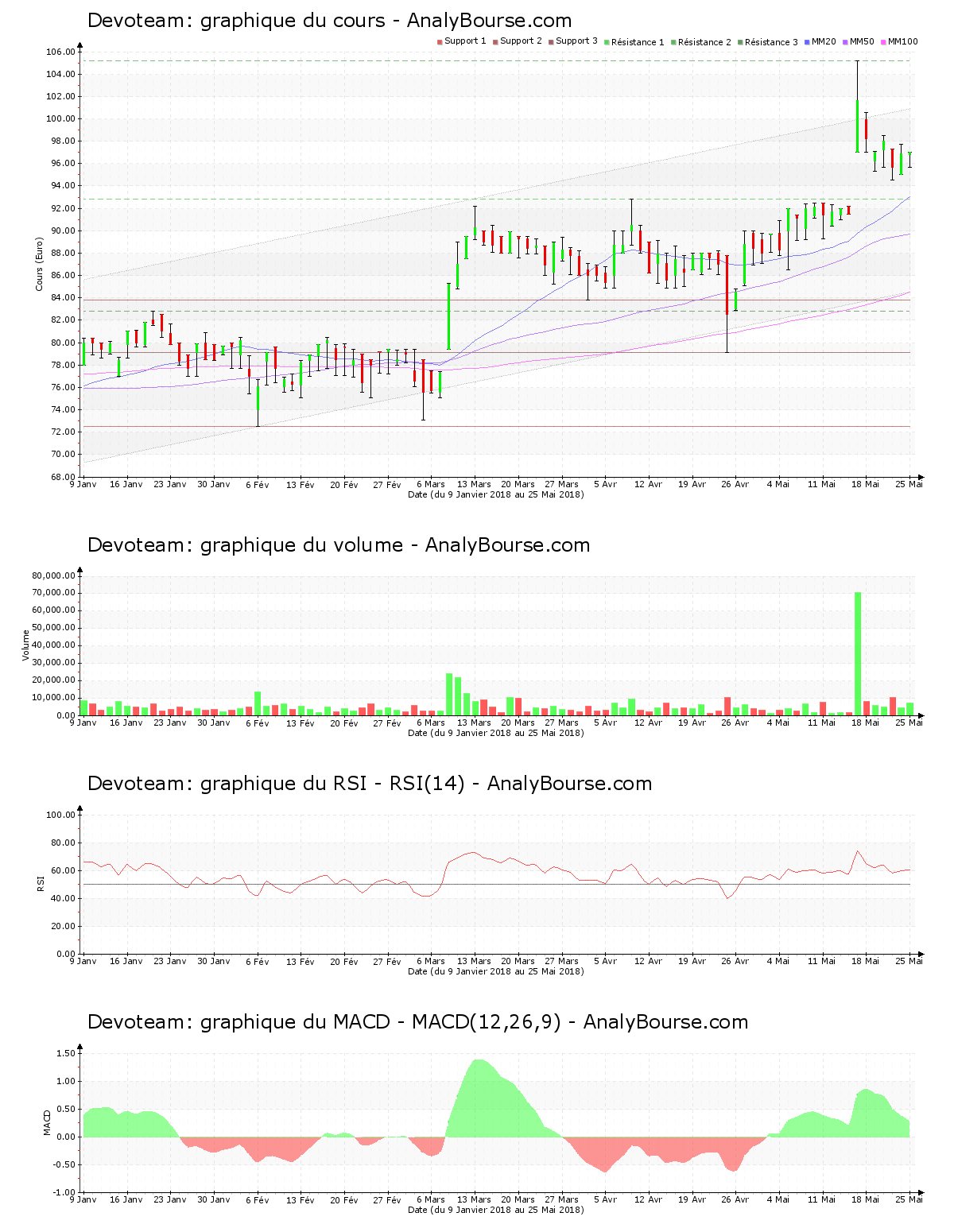Select the Résistance 2 legend label

pyautogui.click(x=704, y=42)
